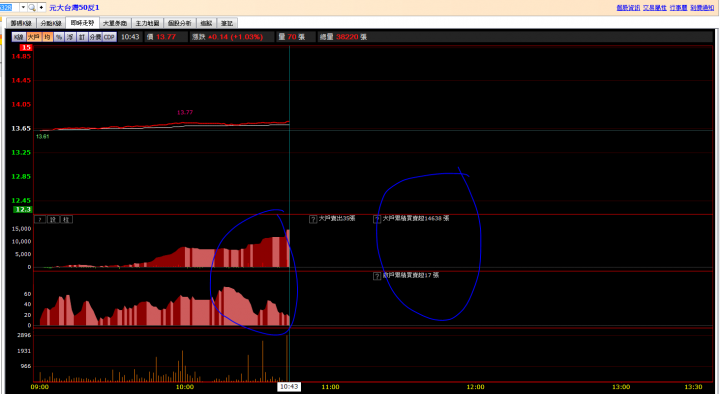
Task: Toggle the 均 average line button
Action: (47, 37)
